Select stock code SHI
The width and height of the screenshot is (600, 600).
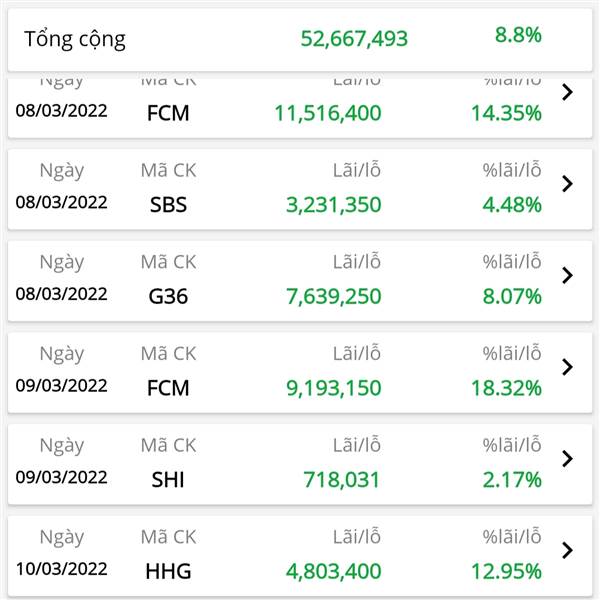click(168, 479)
